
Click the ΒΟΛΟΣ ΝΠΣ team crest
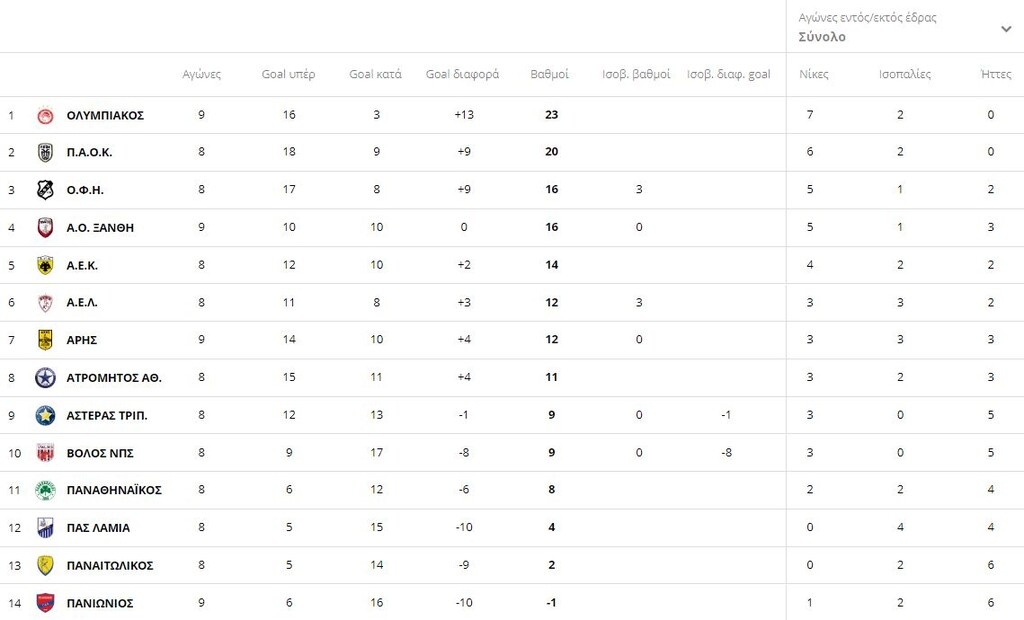45,453
